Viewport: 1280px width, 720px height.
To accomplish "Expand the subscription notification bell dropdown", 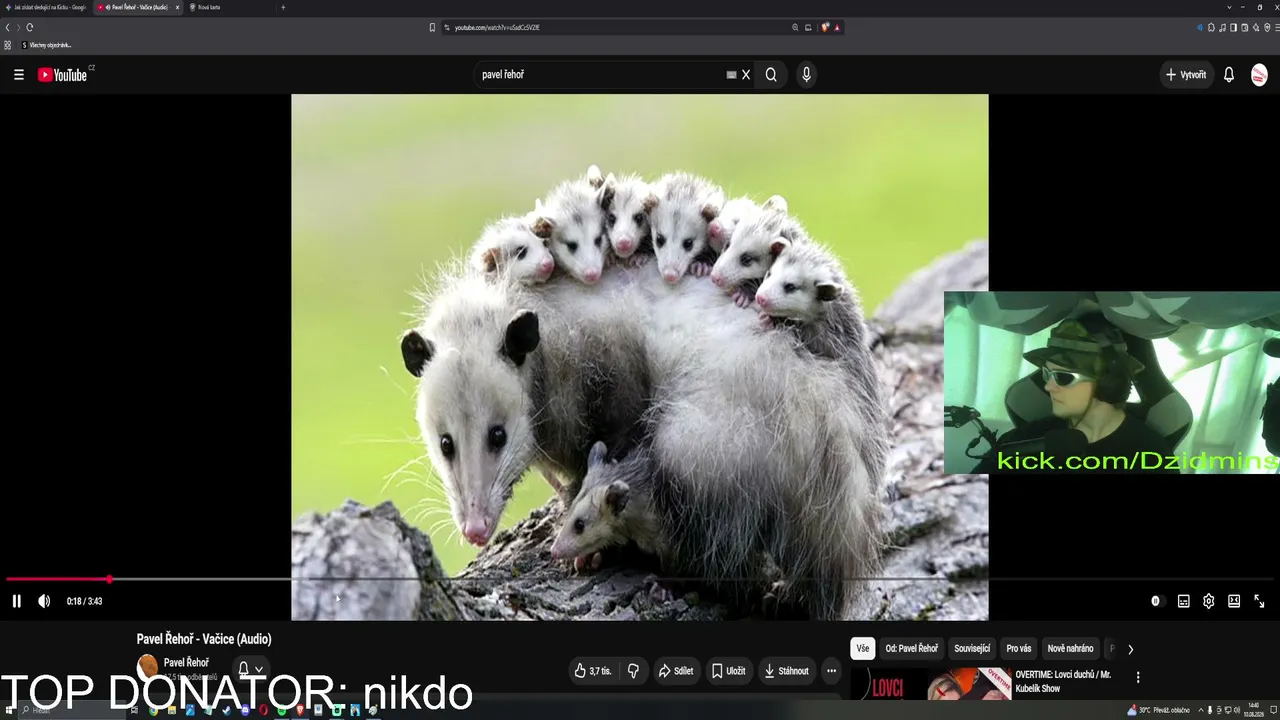I will point(250,669).
